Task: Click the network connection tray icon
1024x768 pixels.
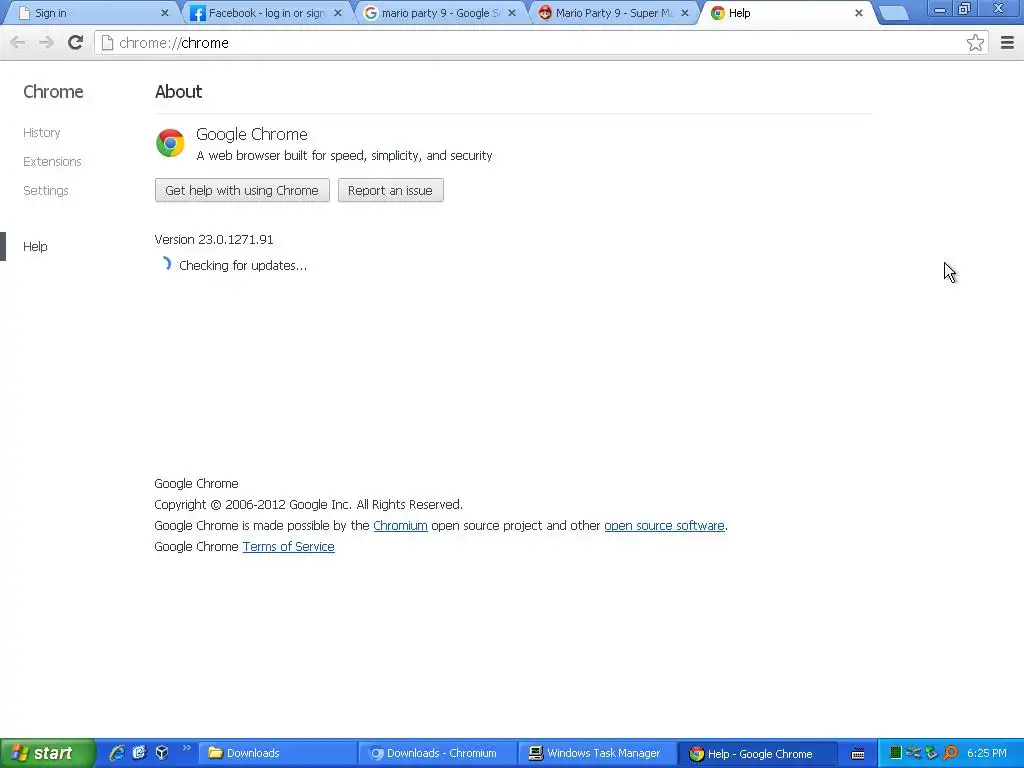Action: (914, 753)
